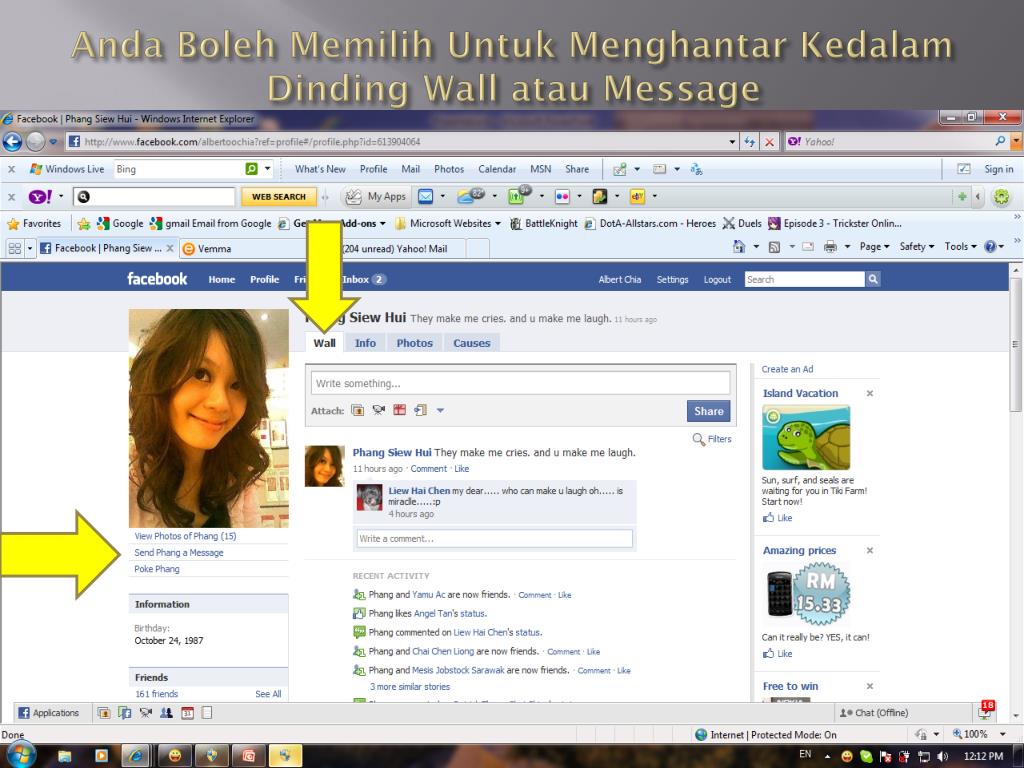Open the IE Quick Tabs grid icon

coord(14,248)
